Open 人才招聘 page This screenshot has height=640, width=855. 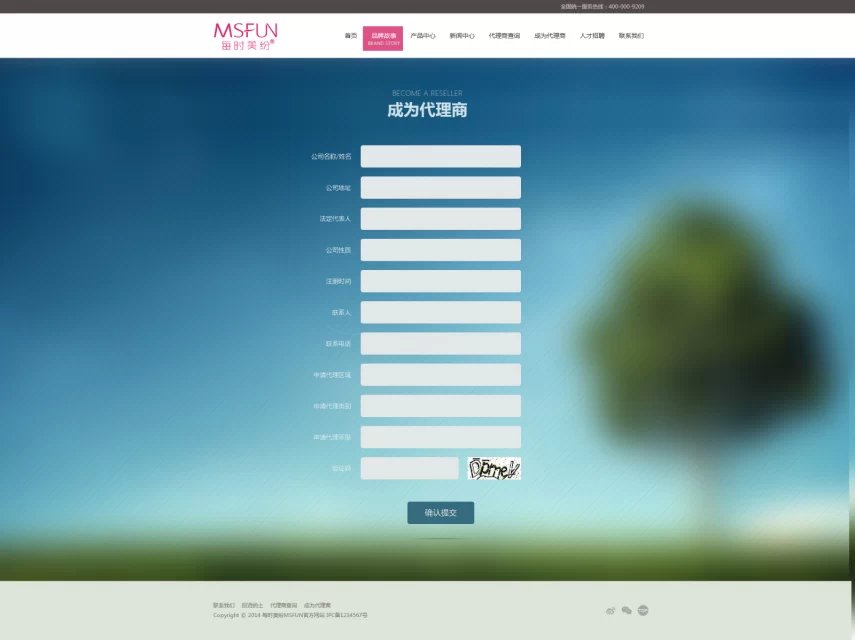tap(592, 36)
